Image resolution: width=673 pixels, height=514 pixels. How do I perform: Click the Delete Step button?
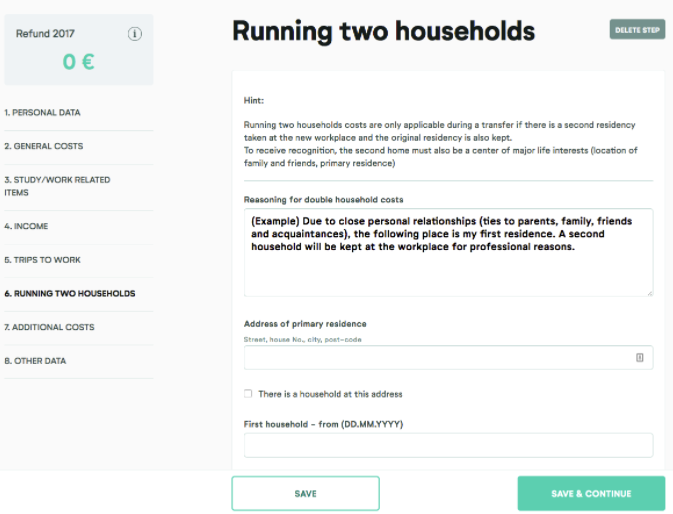pyautogui.click(x=637, y=30)
